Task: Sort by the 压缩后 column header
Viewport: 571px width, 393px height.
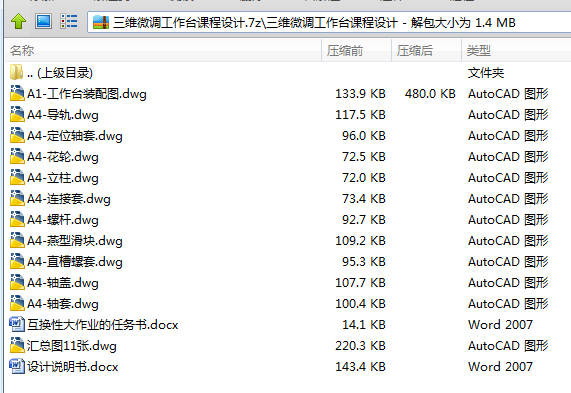Action: point(426,50)
